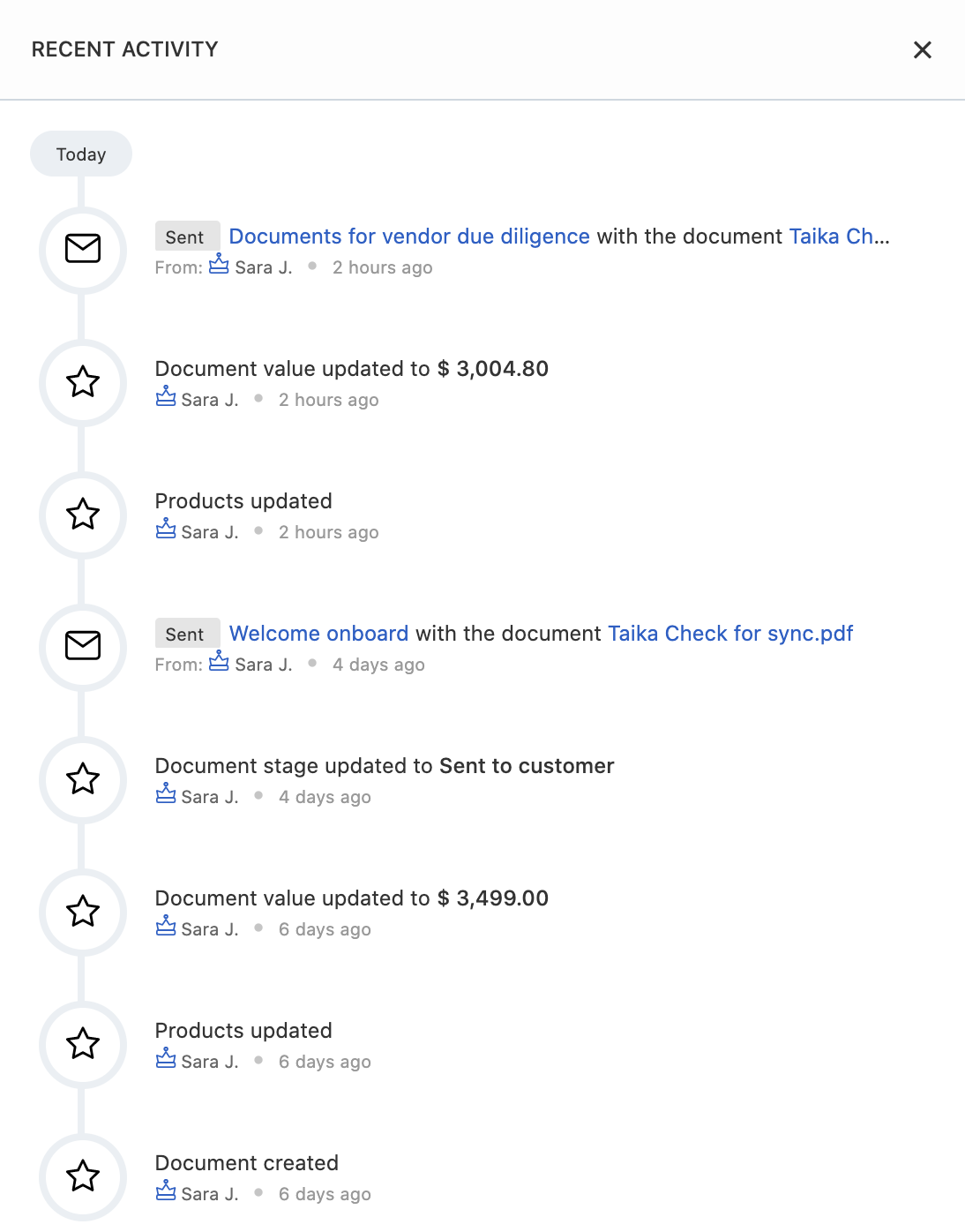Image resolution: width=965 pixels, height=1232 pixels.
Task: Click 'Document stage updated to Sent to customer' entry
Action: point(385,766)
